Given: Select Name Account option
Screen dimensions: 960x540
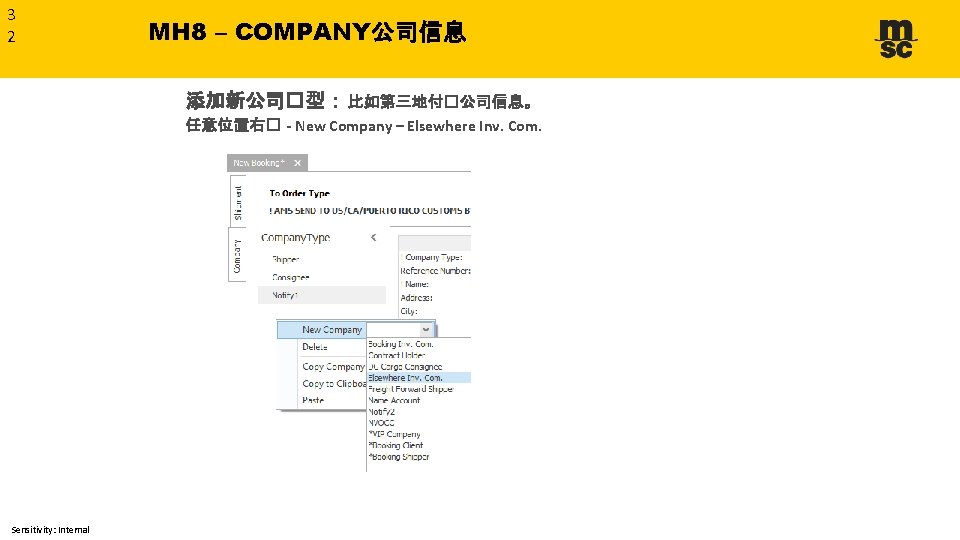Looking at the screenshot, I should coord(394,400).
